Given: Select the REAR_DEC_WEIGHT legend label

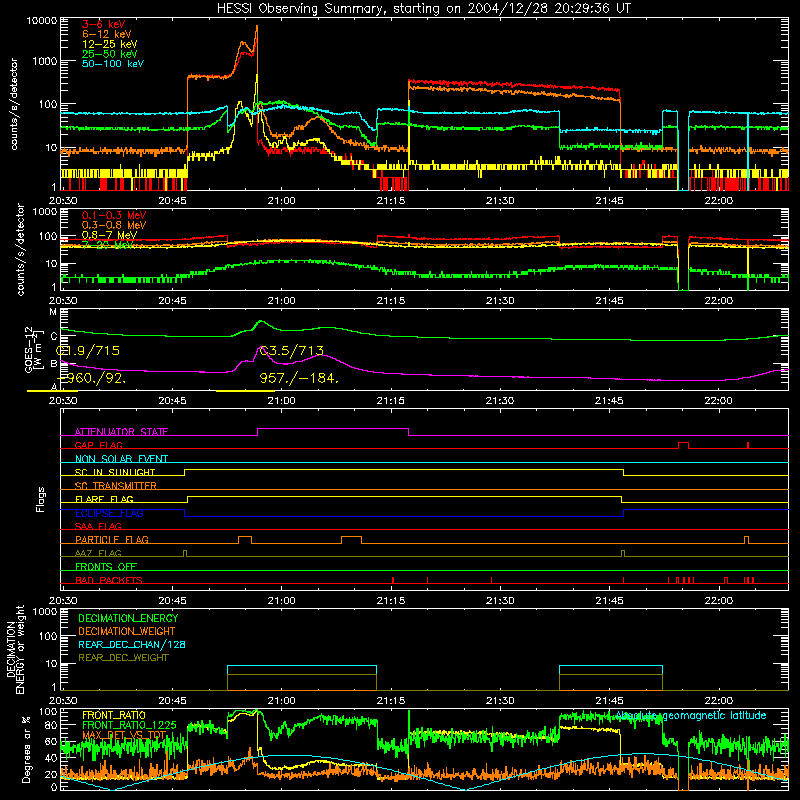Looking at the screenshot, I should [x=123, y=658].
